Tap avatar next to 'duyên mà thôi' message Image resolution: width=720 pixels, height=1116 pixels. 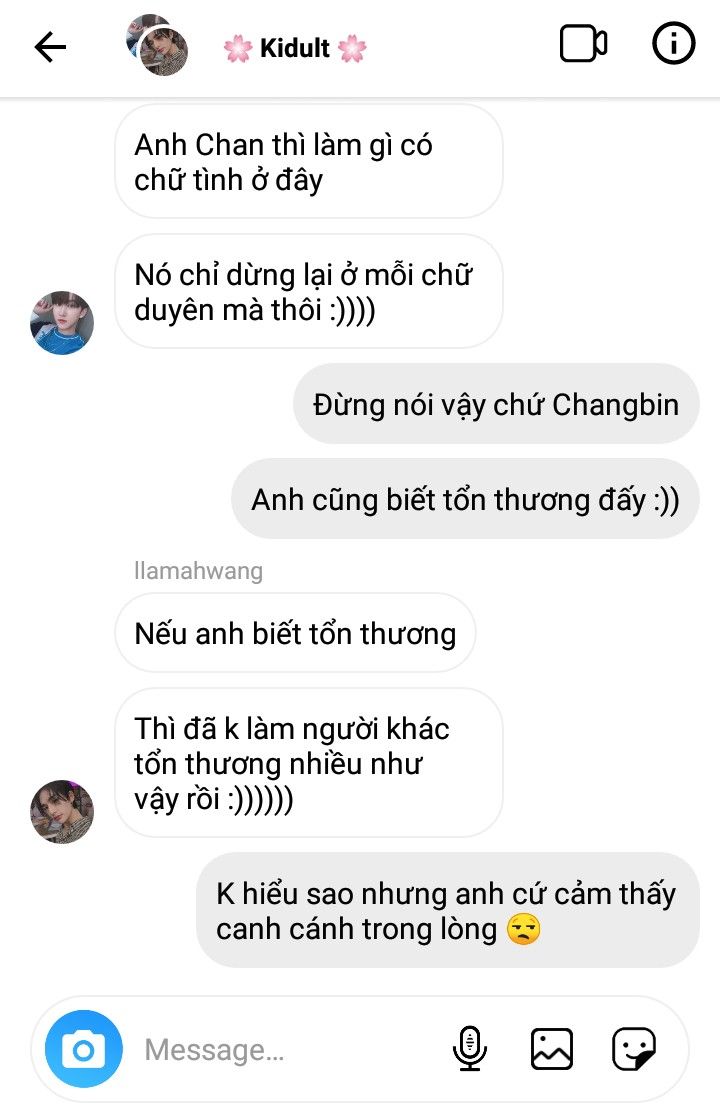click(62, 322)
